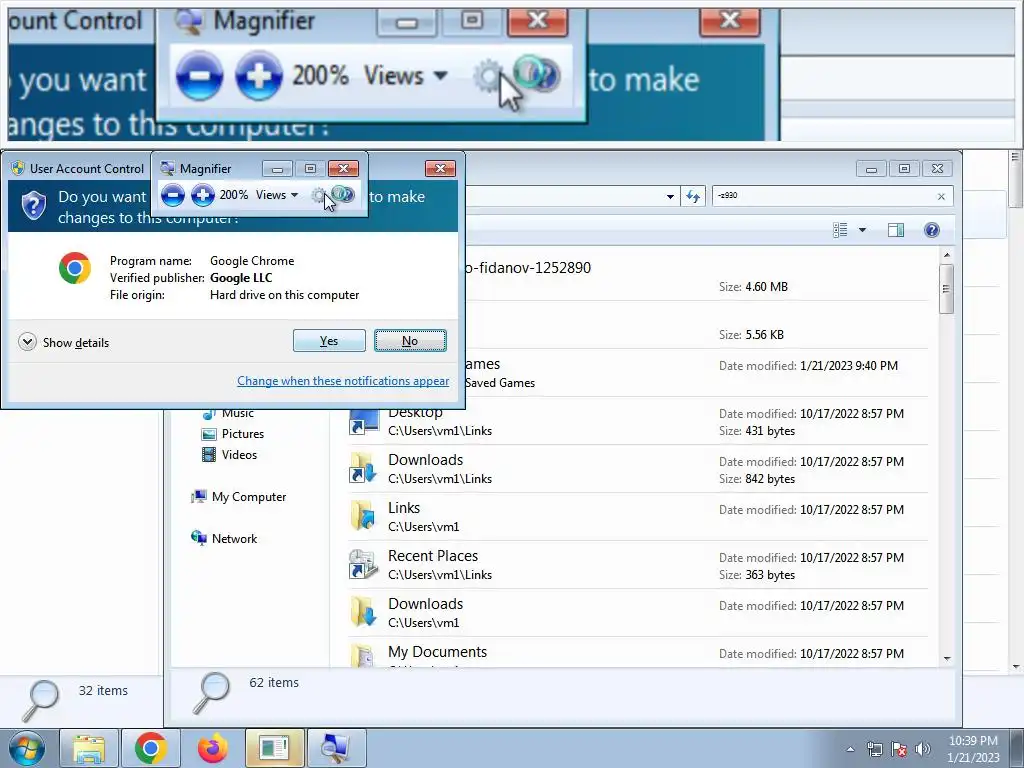Open Firefox from taskbar
Viewport: 1024px width, 768px height.
pyautogui.click(x=213, y=748)
